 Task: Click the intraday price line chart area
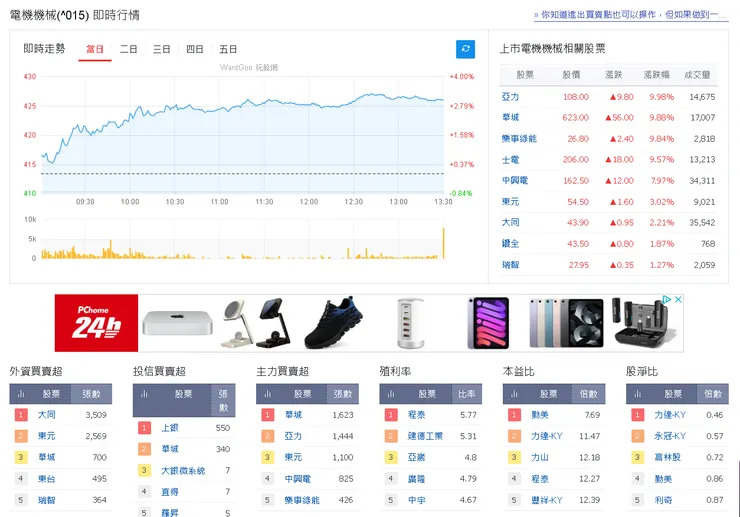pos(243,135)
